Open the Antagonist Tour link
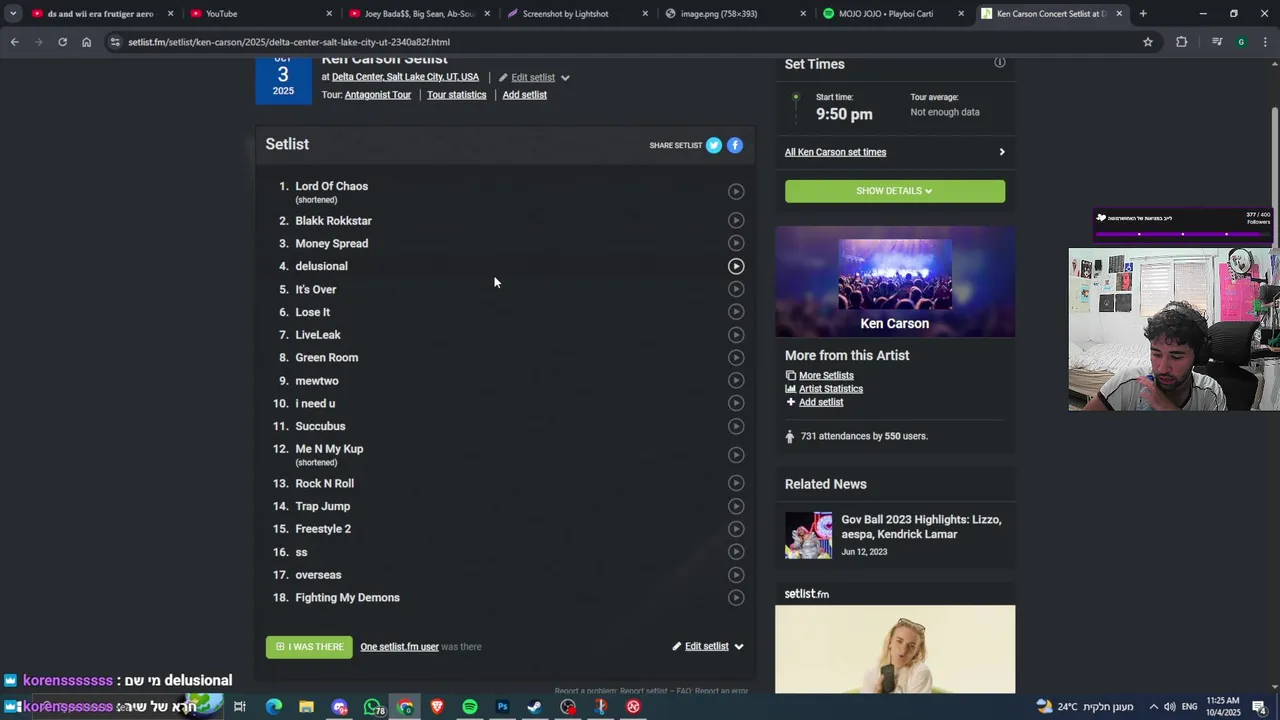Screen dimensions: 1280x720 point(378,95)
